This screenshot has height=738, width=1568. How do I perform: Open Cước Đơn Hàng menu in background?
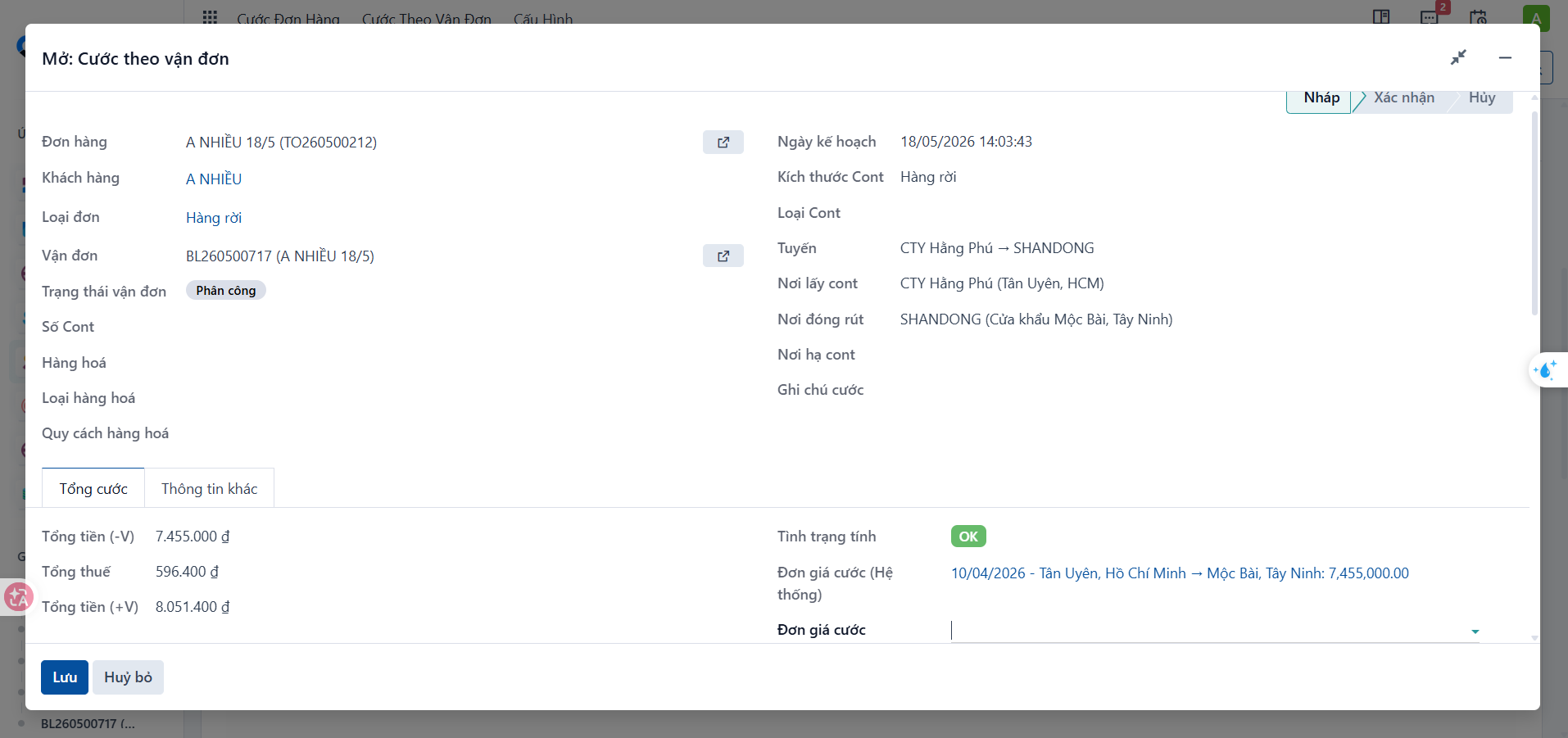click(288, 18)
